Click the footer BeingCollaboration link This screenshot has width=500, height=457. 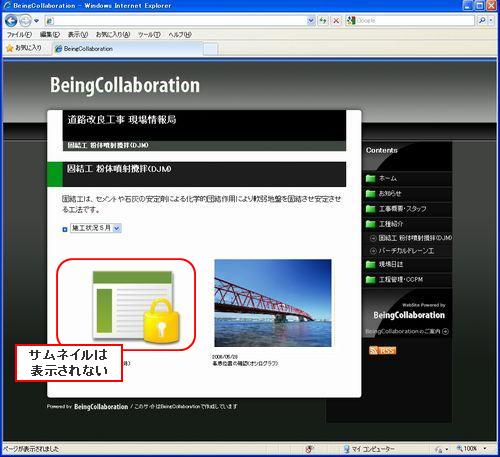[x=101, y=407]
